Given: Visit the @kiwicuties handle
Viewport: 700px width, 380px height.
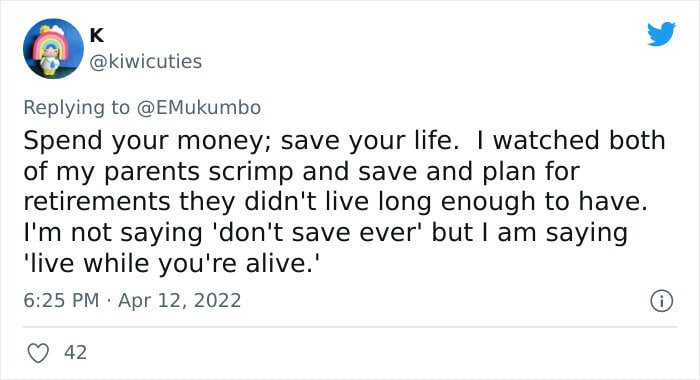Looking at the screenshot, I should [146, 62].
